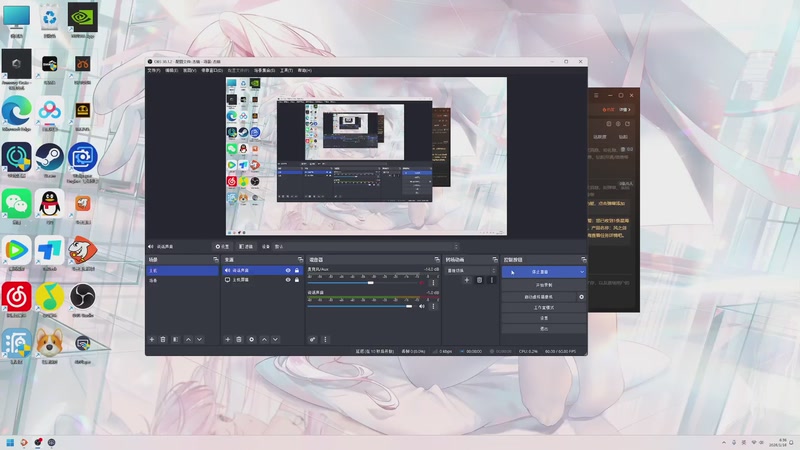Move scene down with Scenes panel down arrow
The image size is (800, 450).
(x=199, y=339)
